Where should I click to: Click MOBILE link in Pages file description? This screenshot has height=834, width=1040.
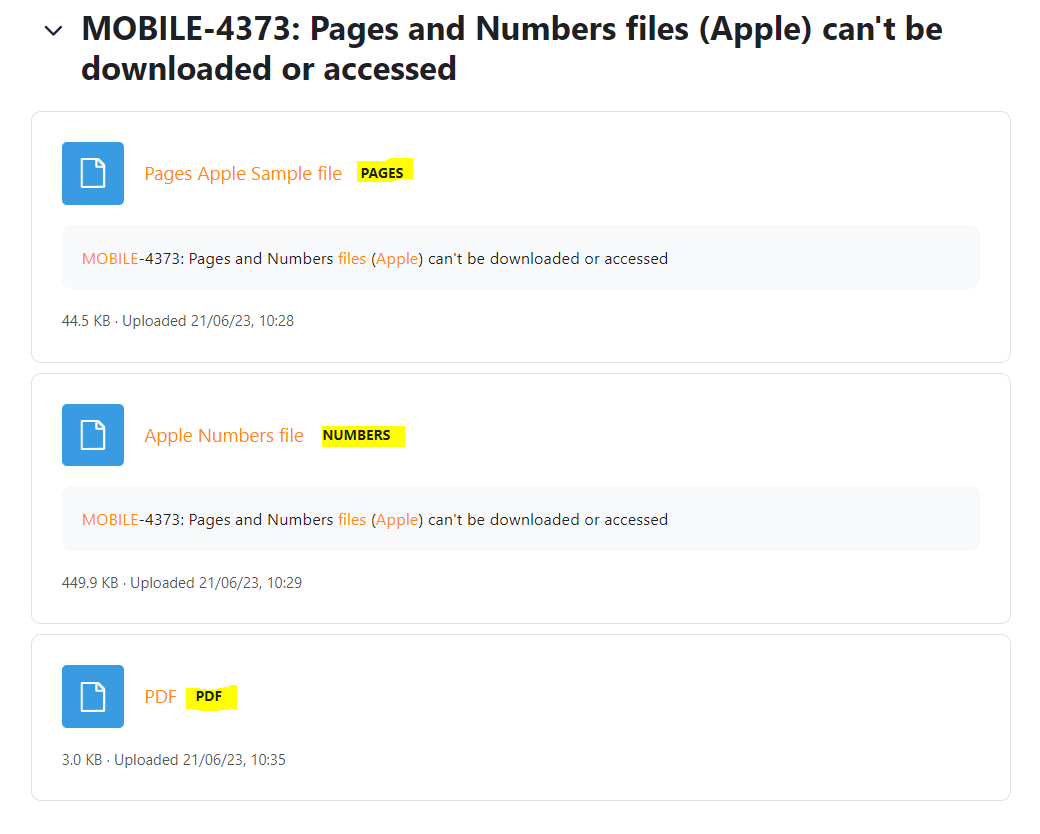[x=110, y=259]
